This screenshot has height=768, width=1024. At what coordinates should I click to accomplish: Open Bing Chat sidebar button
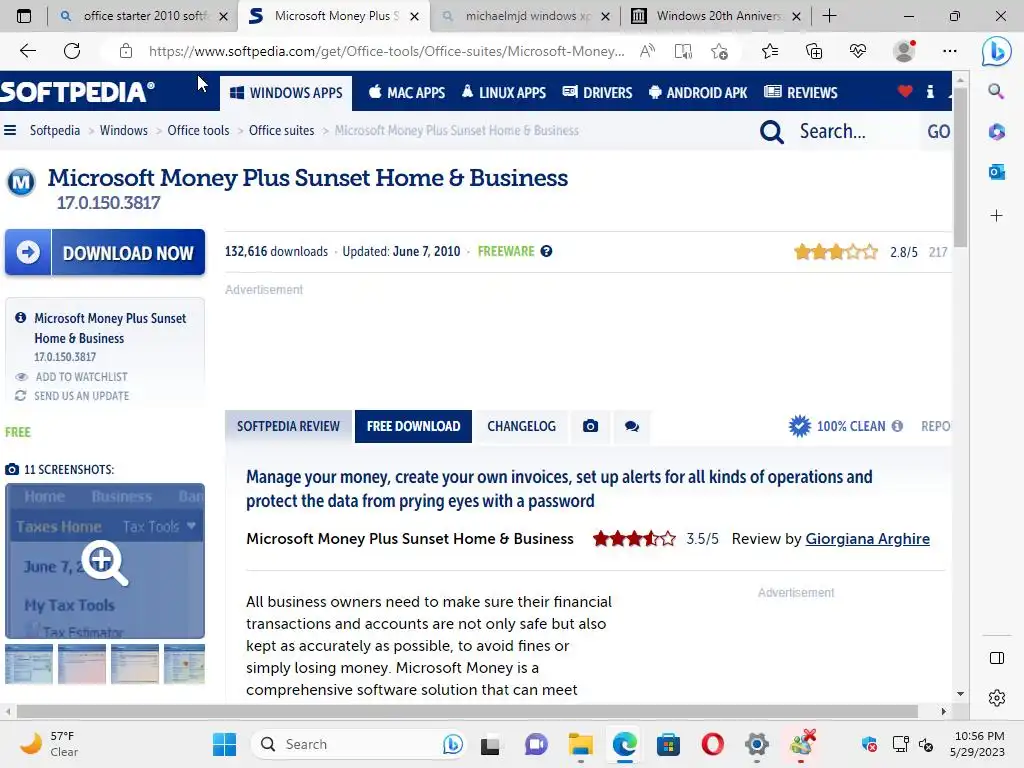(x=996, y=51)
